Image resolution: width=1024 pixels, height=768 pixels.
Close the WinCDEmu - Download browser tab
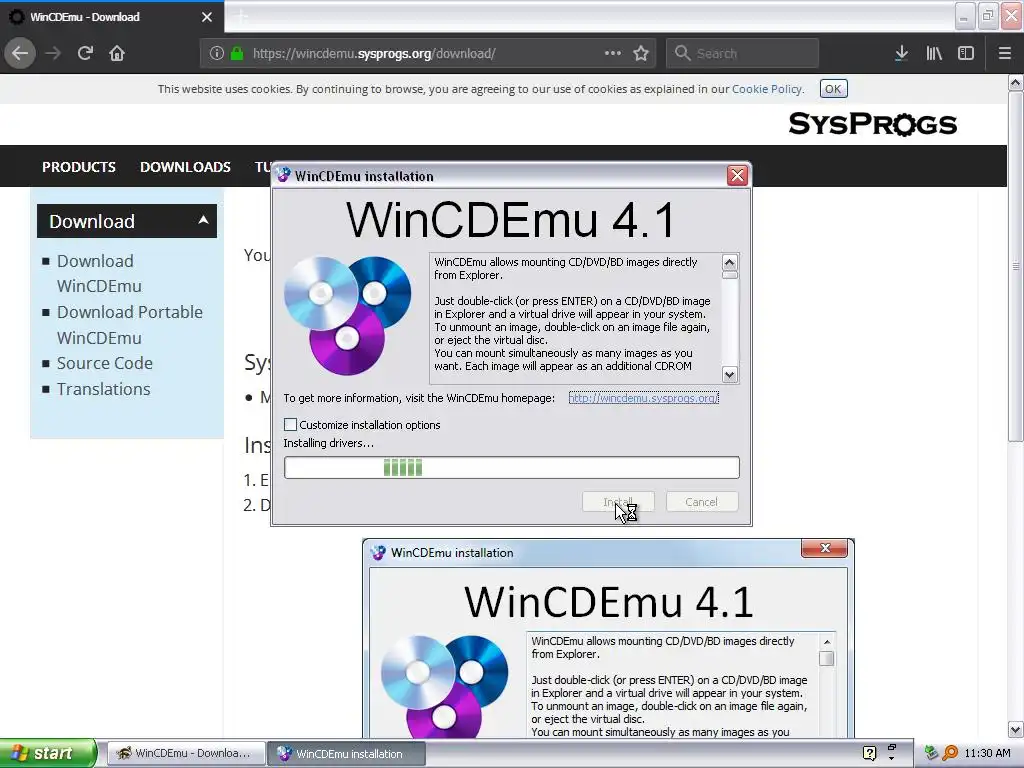(x=207, y=17)
